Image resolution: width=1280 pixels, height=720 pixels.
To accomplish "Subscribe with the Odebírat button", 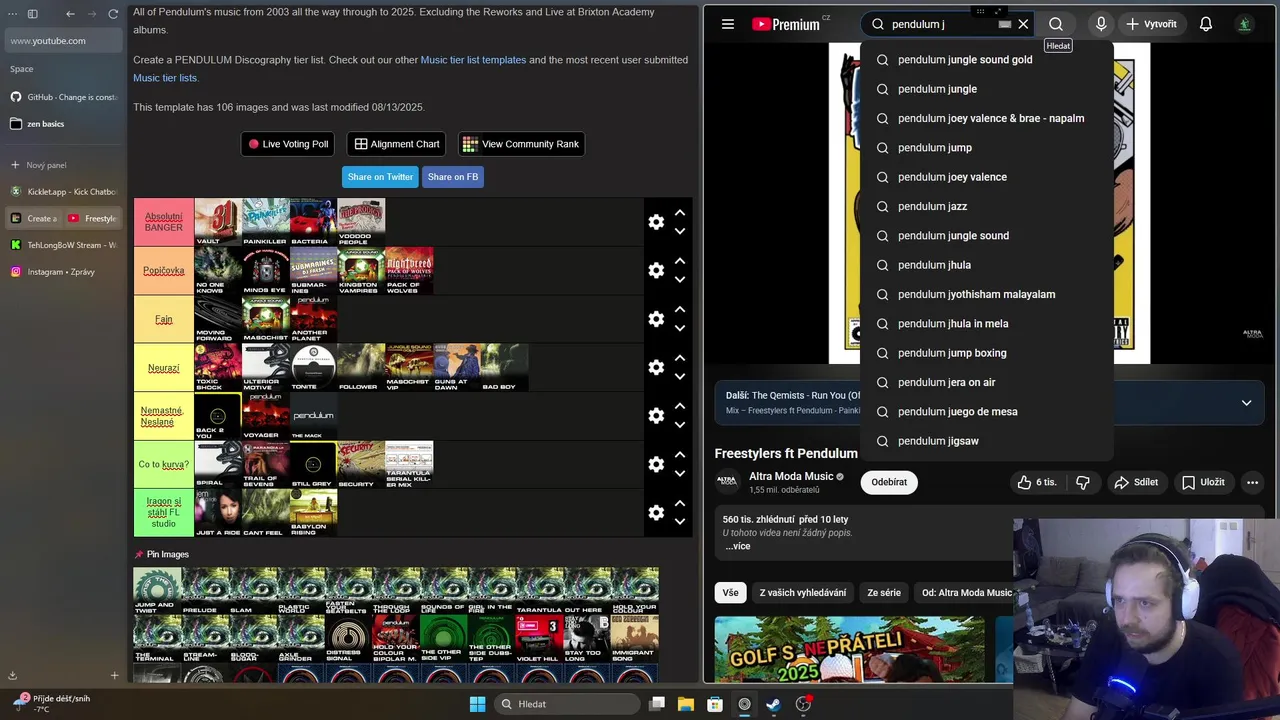I will (x=889, y=482).
